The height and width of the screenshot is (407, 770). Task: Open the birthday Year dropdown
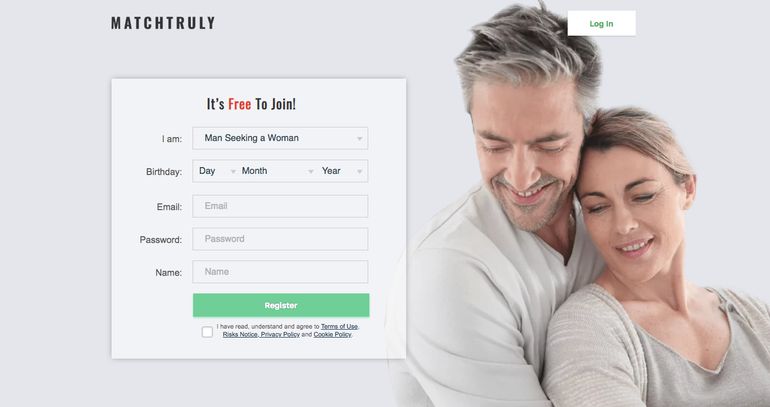(342, 171)
